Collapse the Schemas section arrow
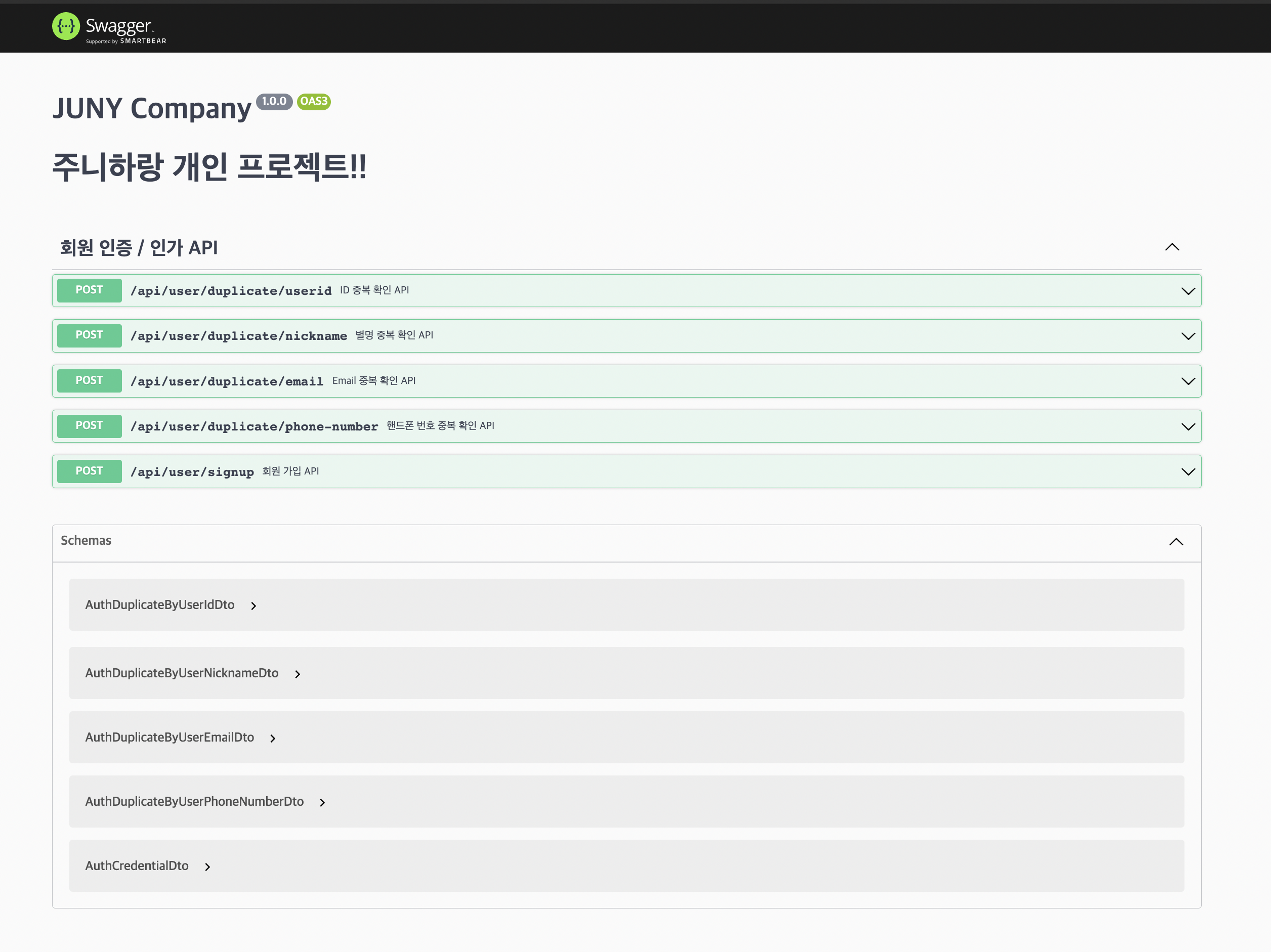 point(1175,542)
